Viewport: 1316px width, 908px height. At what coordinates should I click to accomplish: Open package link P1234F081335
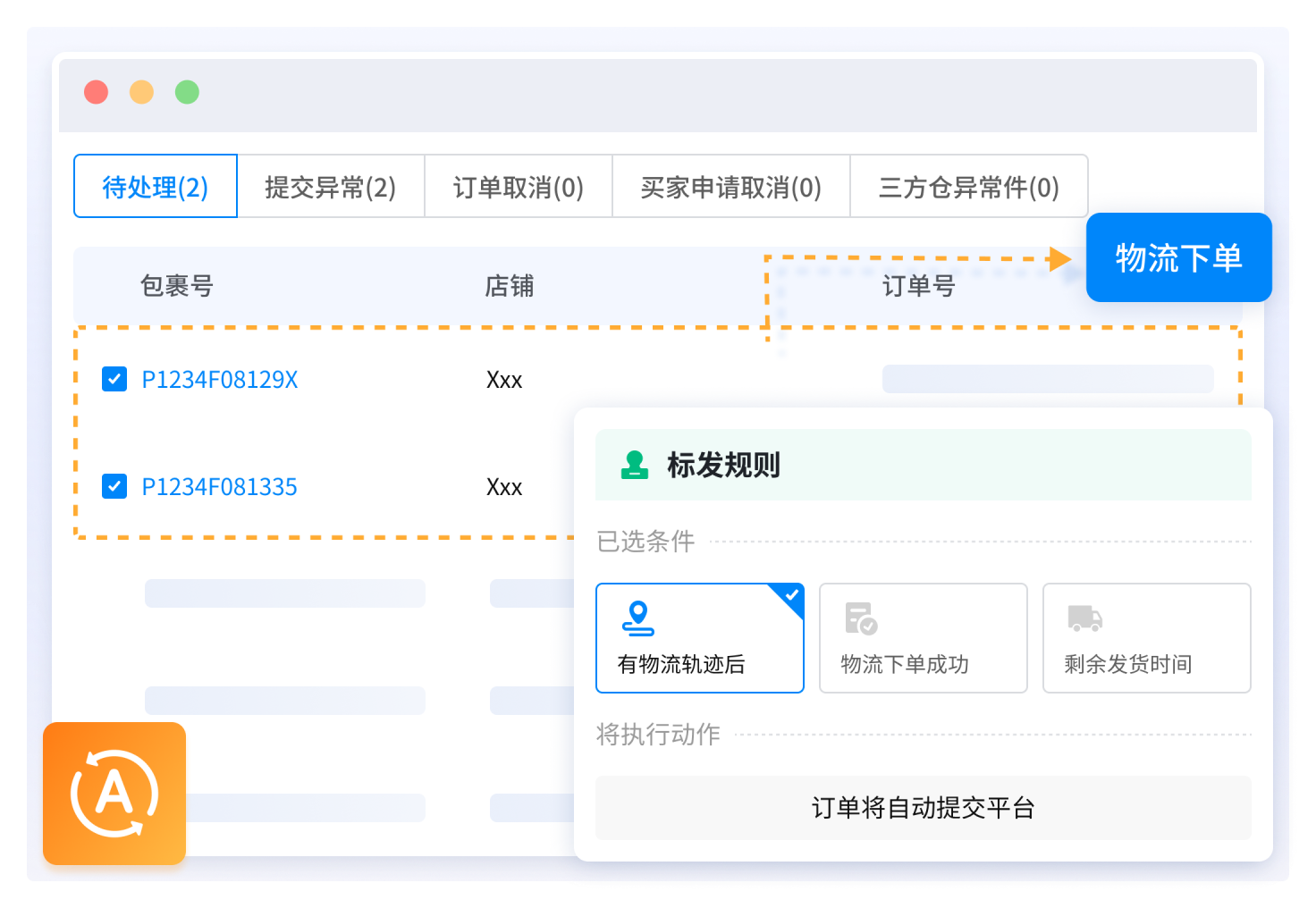click(220, 487)
